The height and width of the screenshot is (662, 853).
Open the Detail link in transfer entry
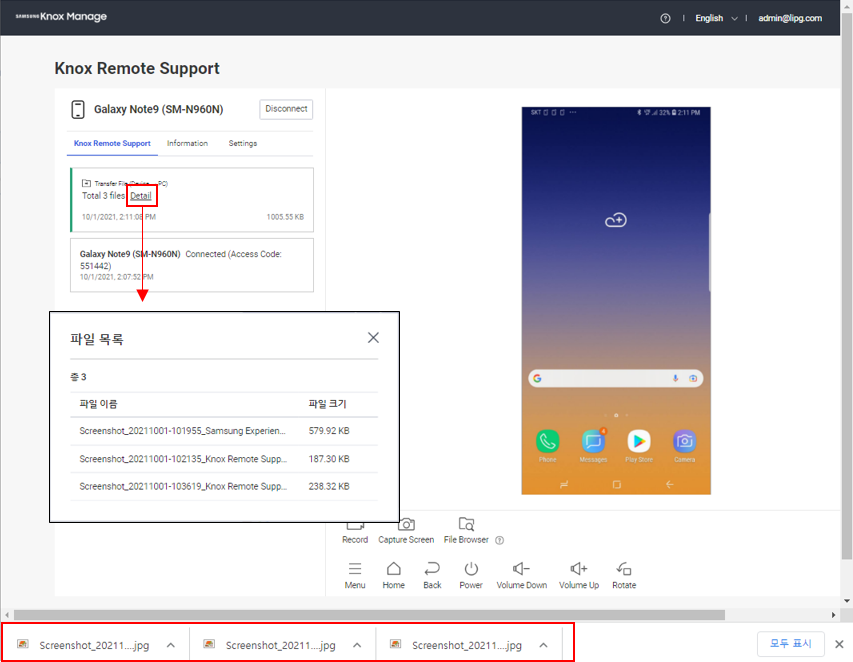[140, 194]
